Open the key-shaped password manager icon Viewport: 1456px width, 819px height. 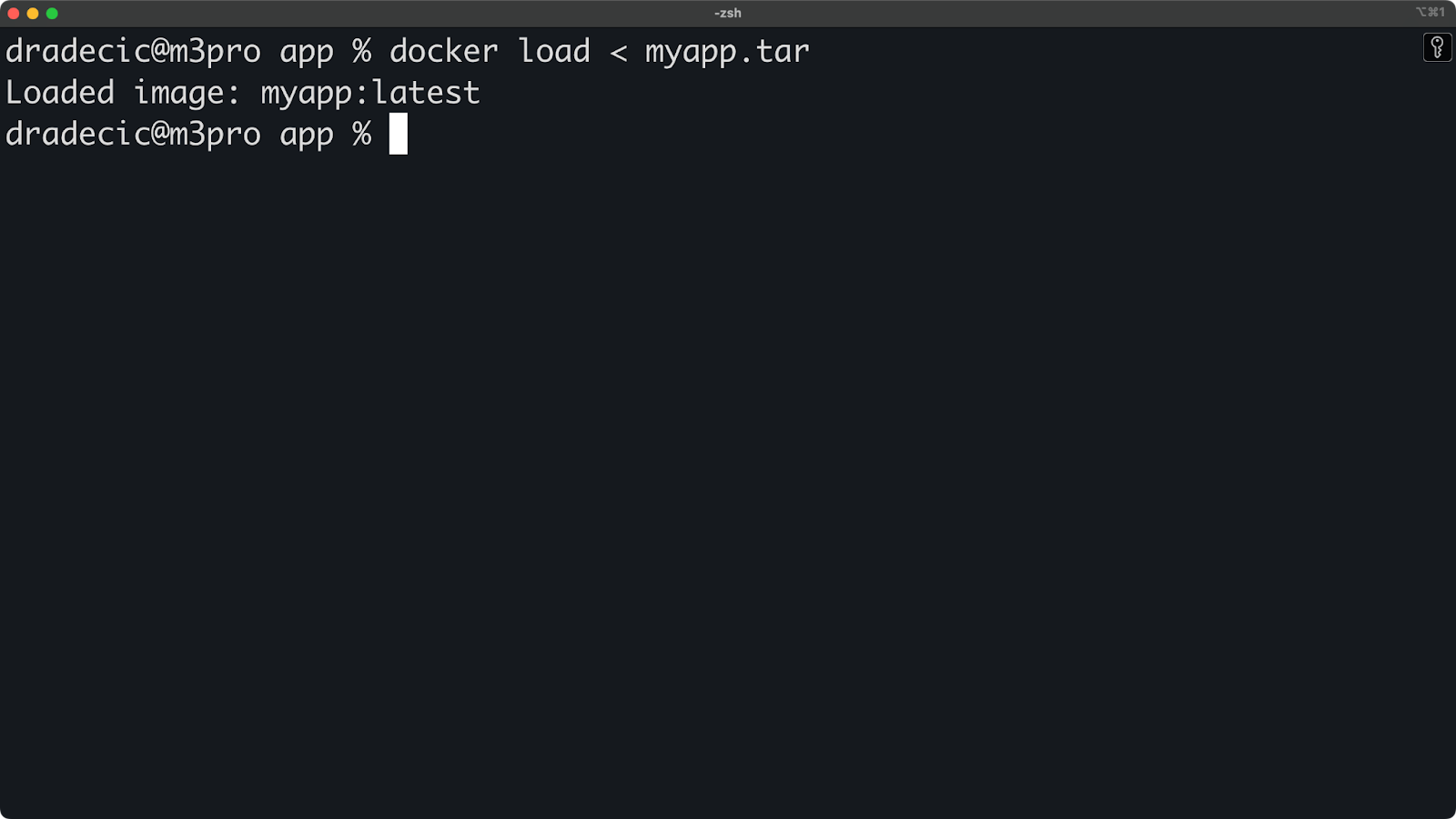1437,47
